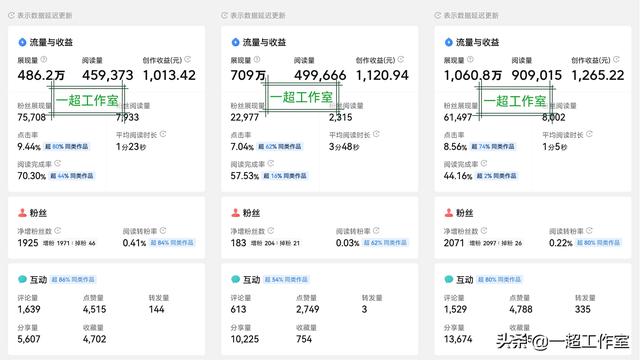640x360 pixels.
Task: Click the info icon beside 展现量 above 1,060.8万
Action: pos(470,59)
